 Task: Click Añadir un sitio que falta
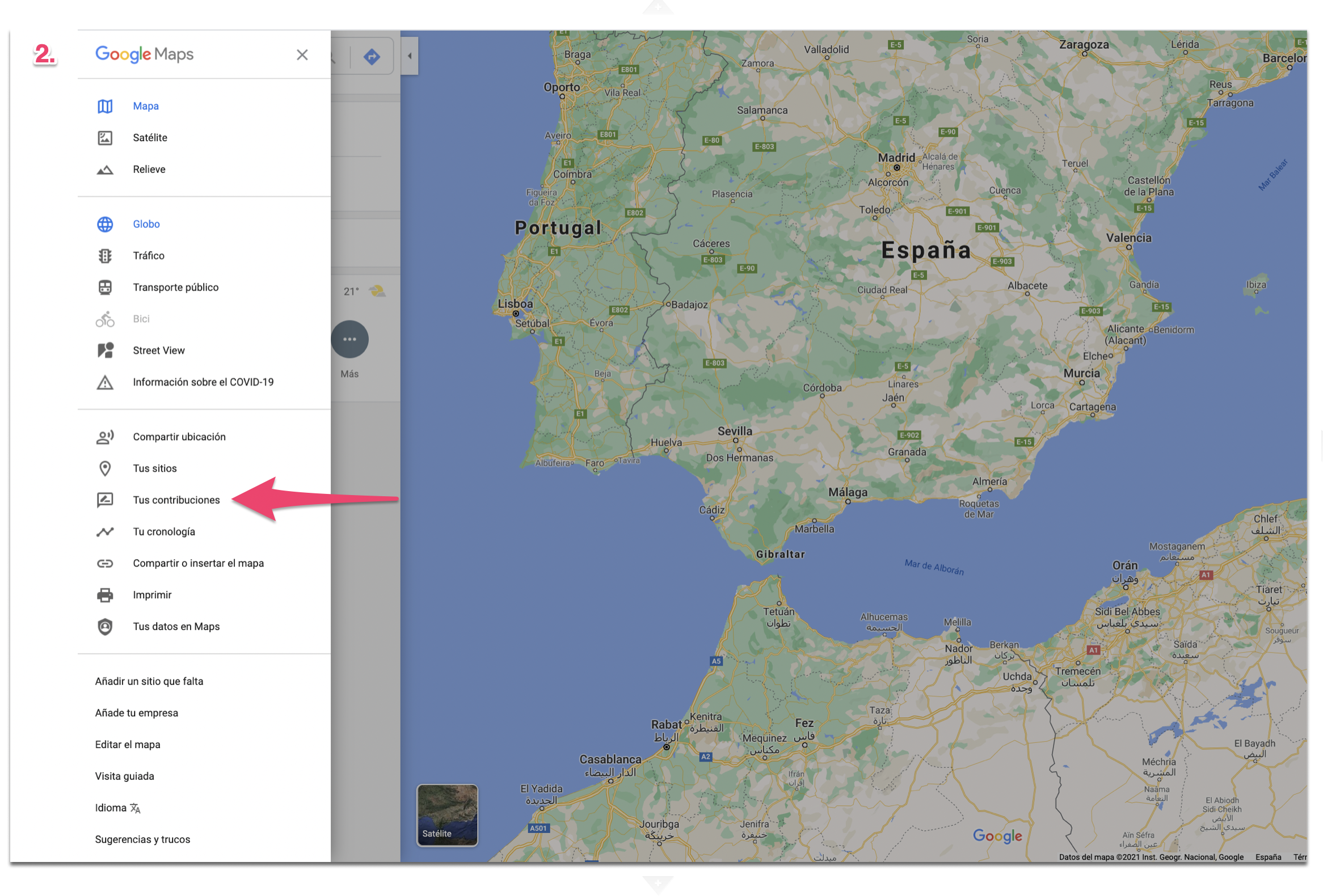(149, 682)
